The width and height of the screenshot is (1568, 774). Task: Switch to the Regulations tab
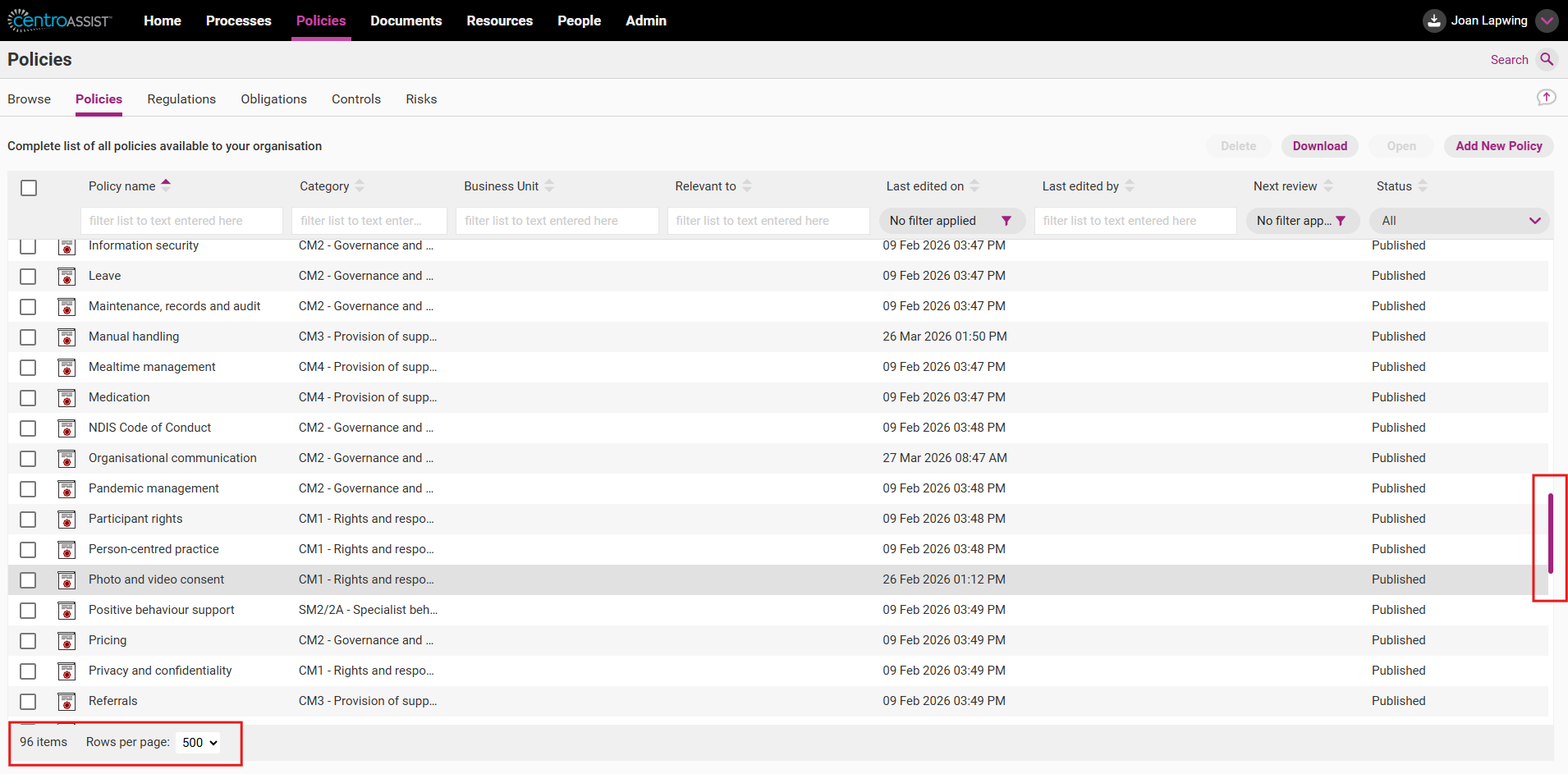(181, 98)
